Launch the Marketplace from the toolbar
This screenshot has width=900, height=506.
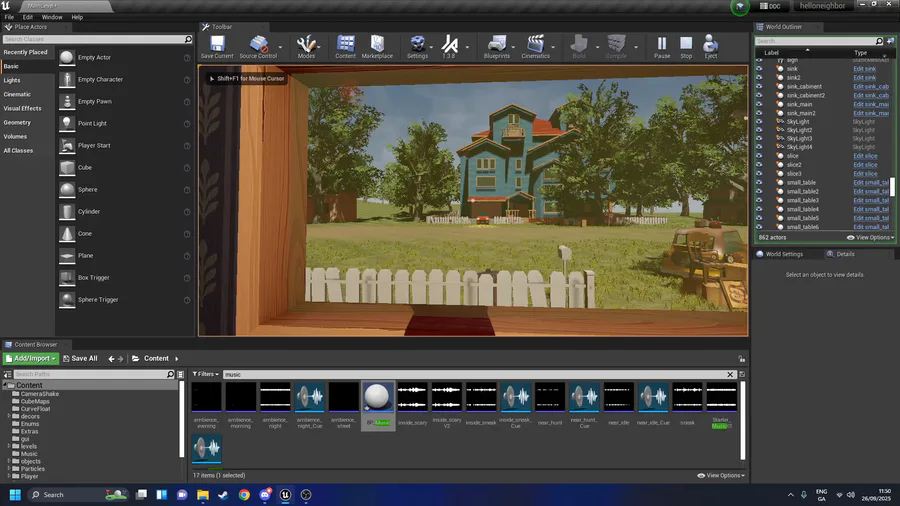(x=377, y=44)
